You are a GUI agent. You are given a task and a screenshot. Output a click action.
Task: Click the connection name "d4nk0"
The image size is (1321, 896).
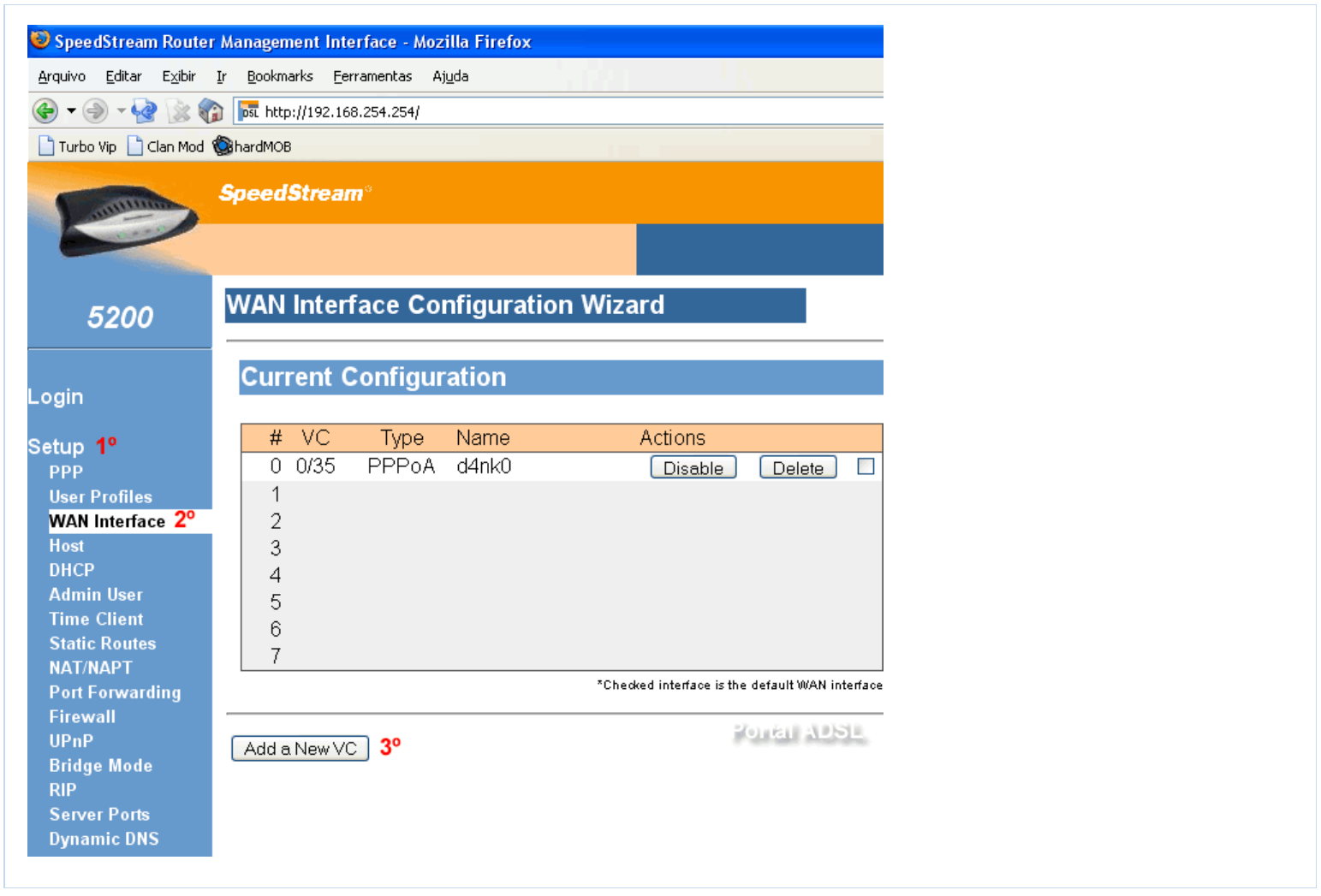pos(484,466)
